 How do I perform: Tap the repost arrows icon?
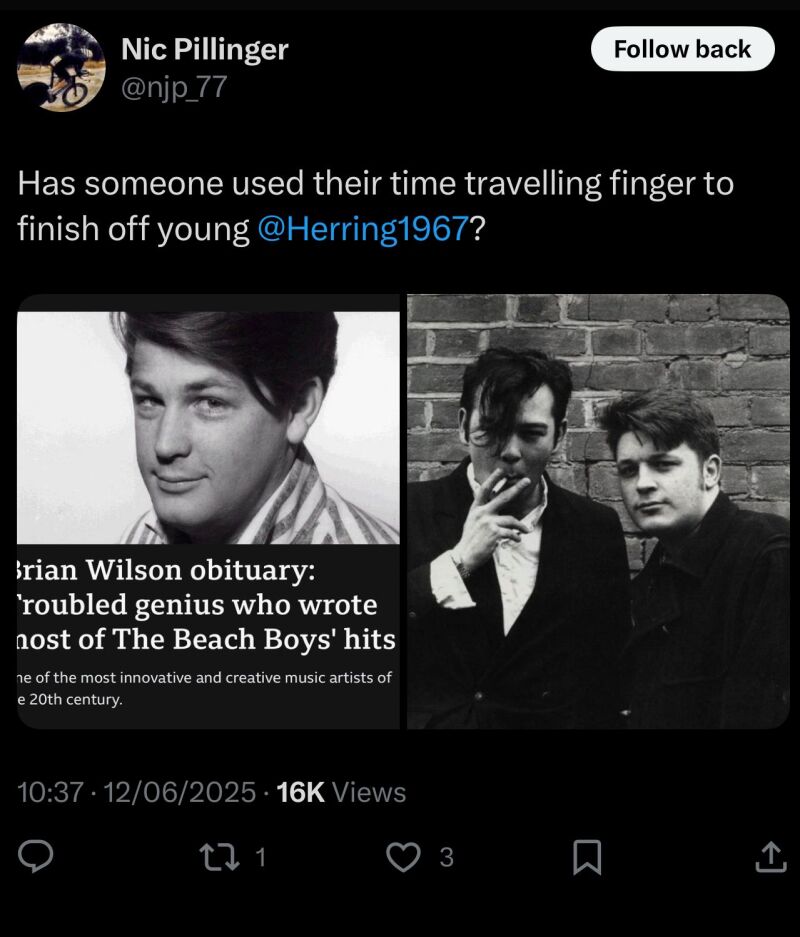[x=213, y=856]
